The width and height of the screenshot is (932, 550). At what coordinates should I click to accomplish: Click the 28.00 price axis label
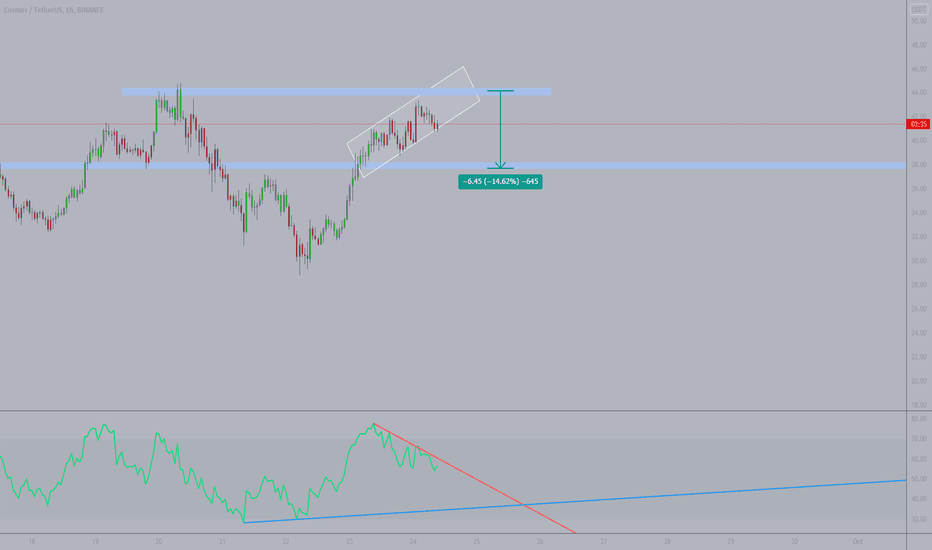click(919, 285)
